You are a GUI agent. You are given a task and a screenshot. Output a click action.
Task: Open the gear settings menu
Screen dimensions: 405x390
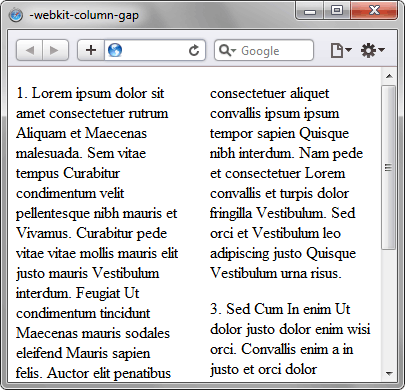coord(373,50)
